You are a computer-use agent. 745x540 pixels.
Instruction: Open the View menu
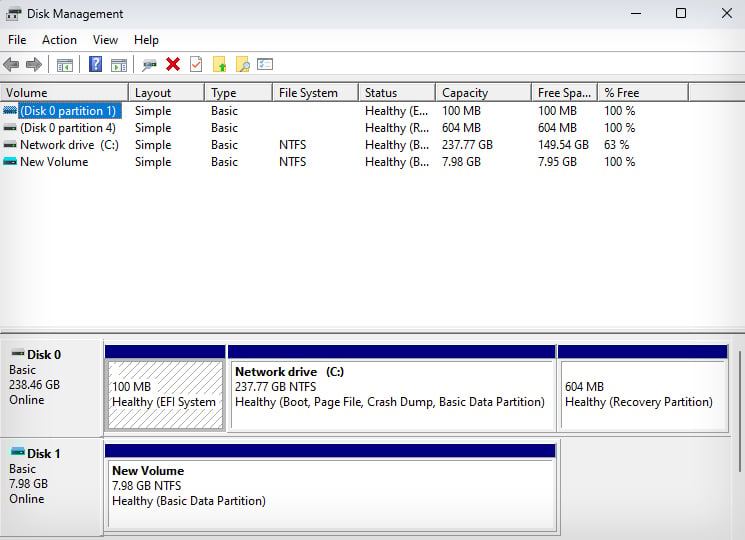pyautogui.click(x=105, y=40)
